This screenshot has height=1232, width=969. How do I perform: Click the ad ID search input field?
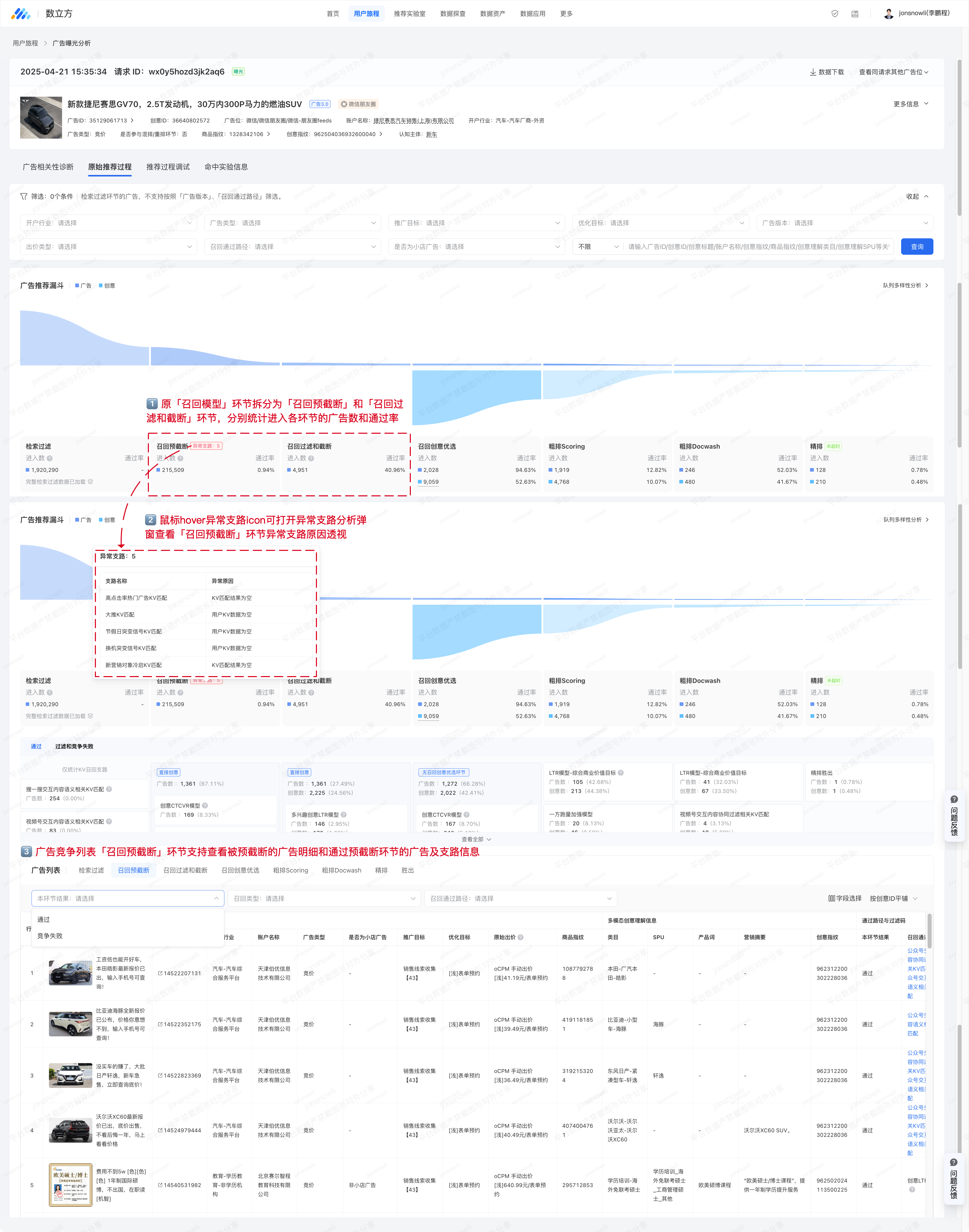coord(758,247)
